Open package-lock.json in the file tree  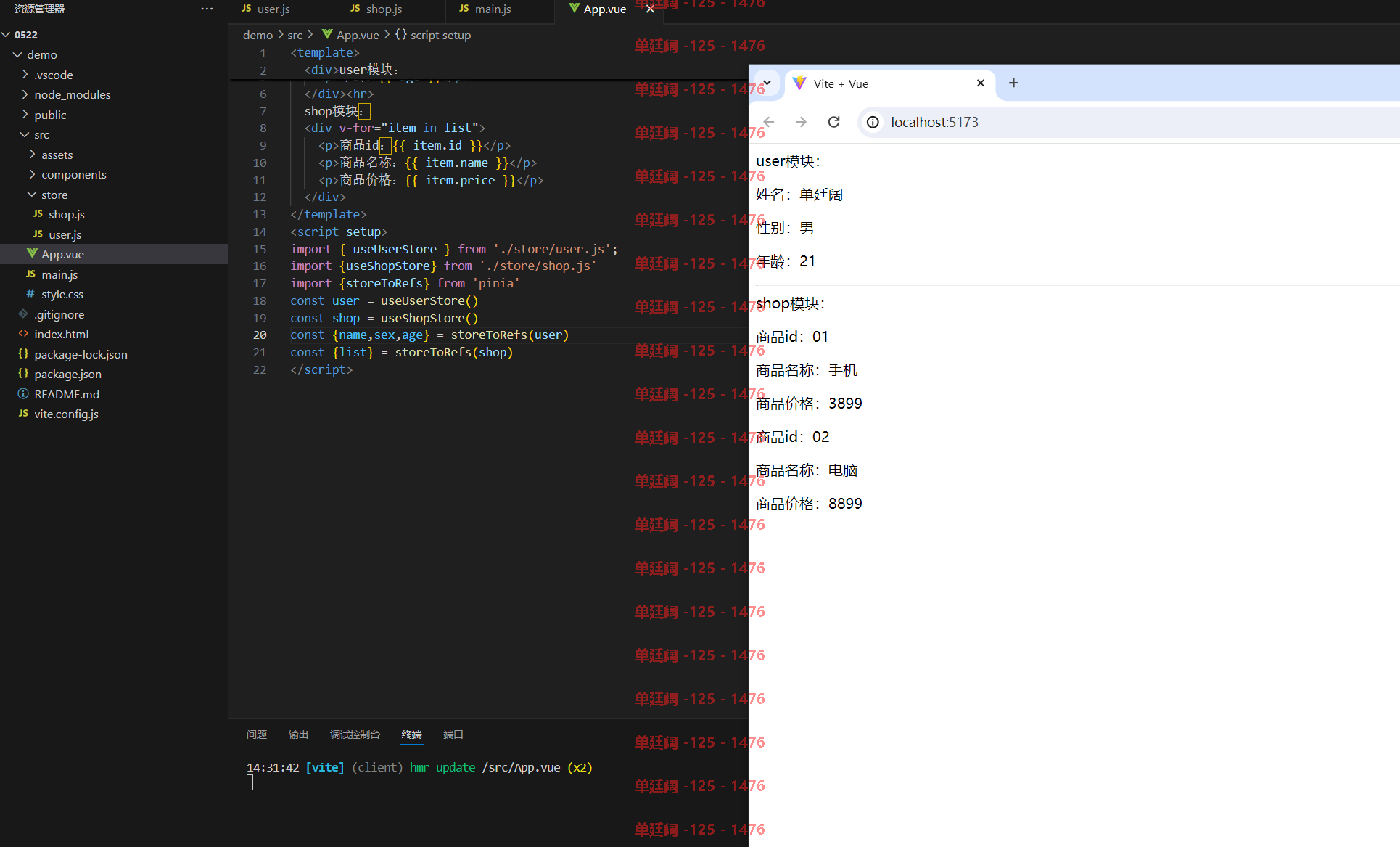(81, 354)
